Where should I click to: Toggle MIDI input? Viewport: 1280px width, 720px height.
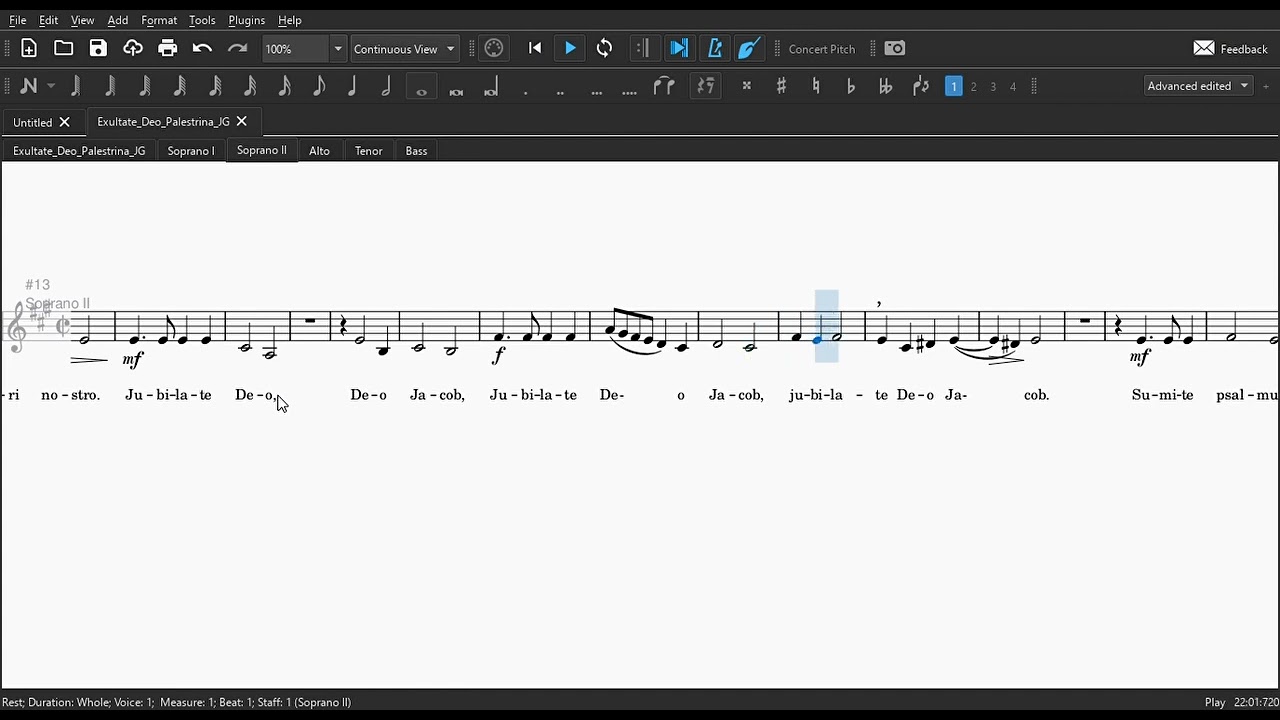[x=494, y=48]
